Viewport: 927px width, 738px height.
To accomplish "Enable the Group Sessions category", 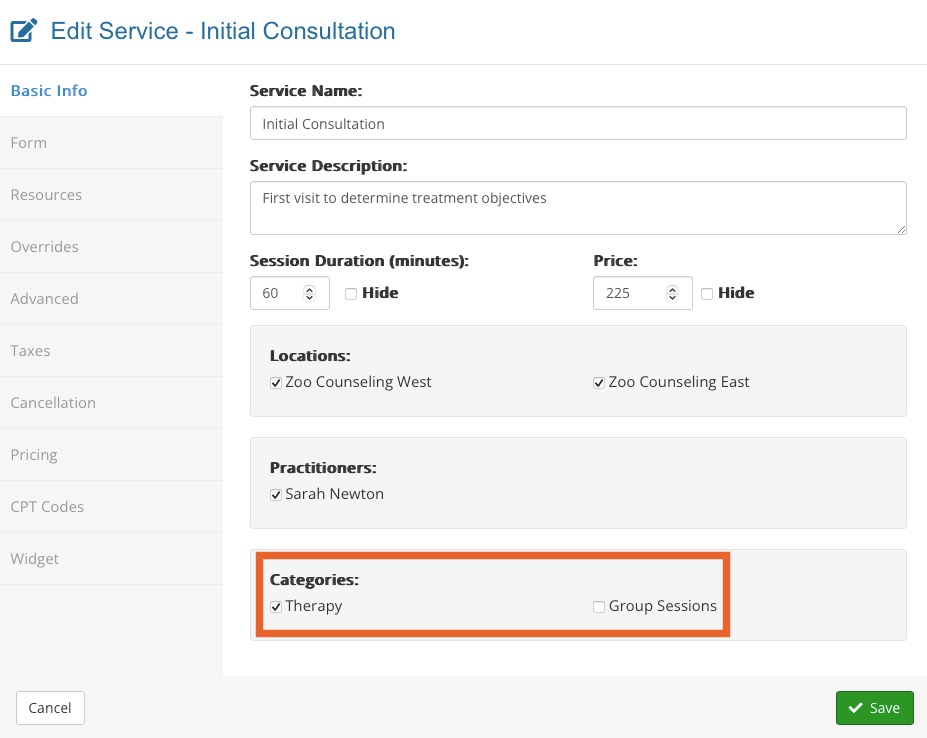I will point(599,607).
